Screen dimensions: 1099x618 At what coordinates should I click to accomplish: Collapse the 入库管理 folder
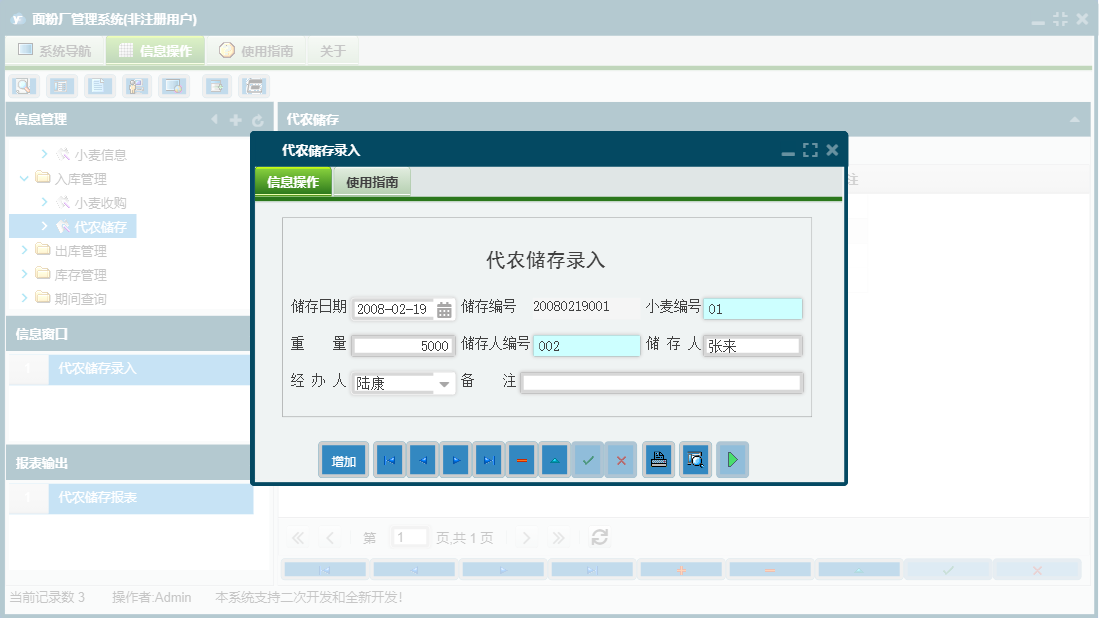(x=24, y=178)
